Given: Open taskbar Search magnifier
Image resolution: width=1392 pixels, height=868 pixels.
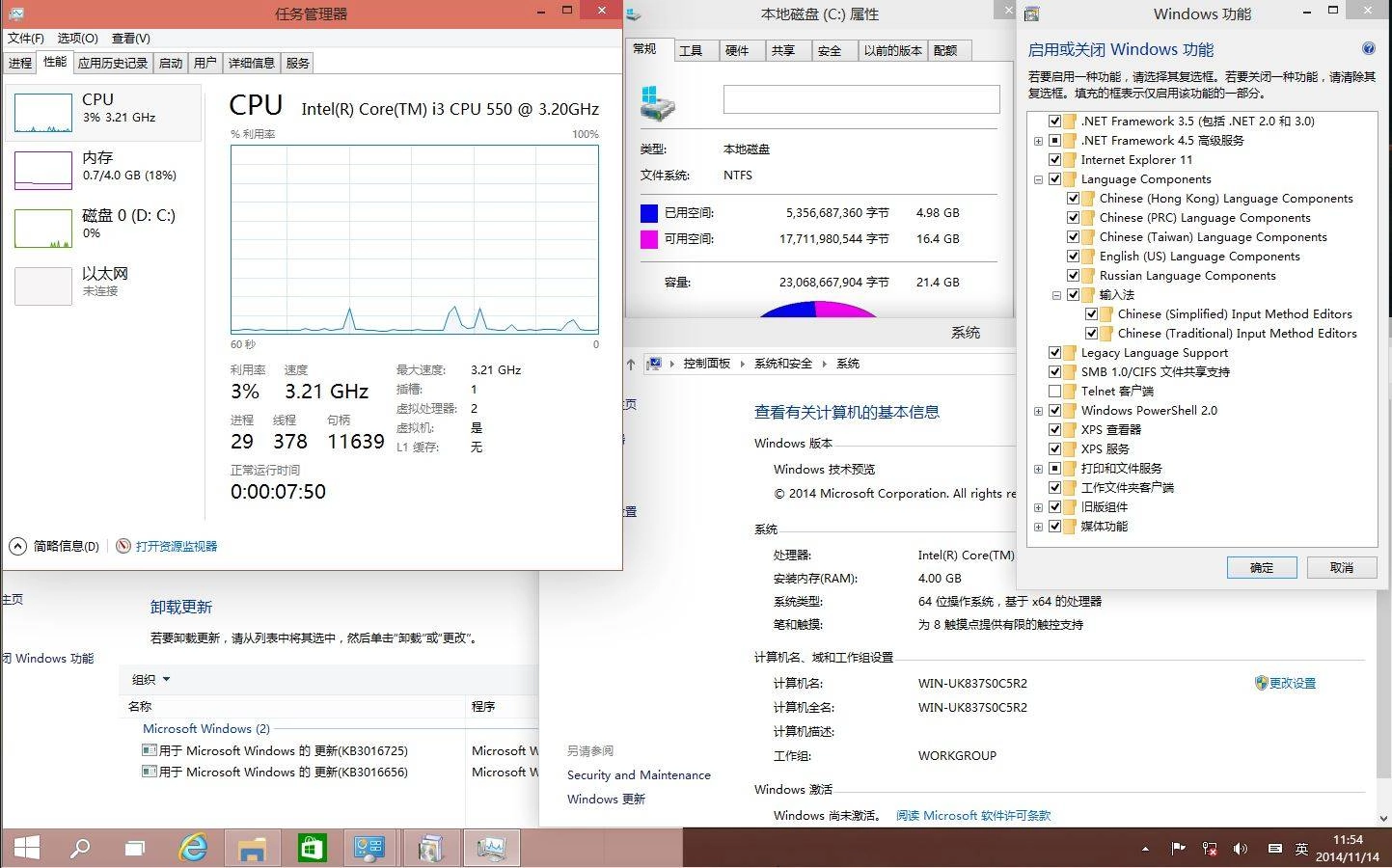Looking at the screenshot, I should (80, 848).
